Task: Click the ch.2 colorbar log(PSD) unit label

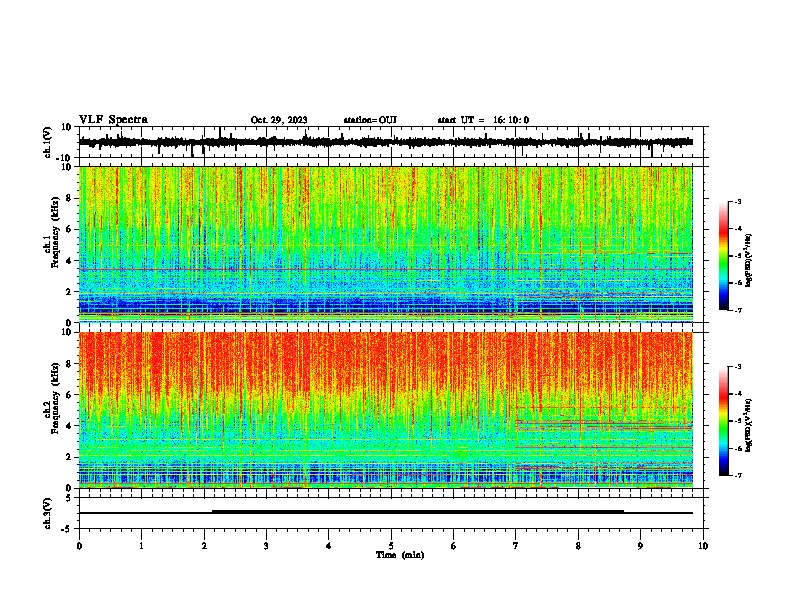Action: 749,425
